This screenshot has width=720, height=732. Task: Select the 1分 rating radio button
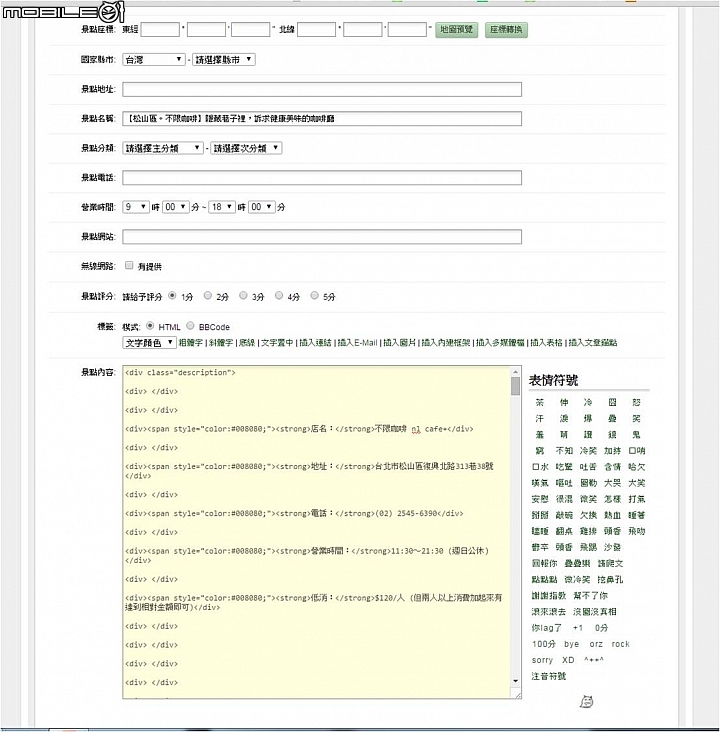click(172, 296)
